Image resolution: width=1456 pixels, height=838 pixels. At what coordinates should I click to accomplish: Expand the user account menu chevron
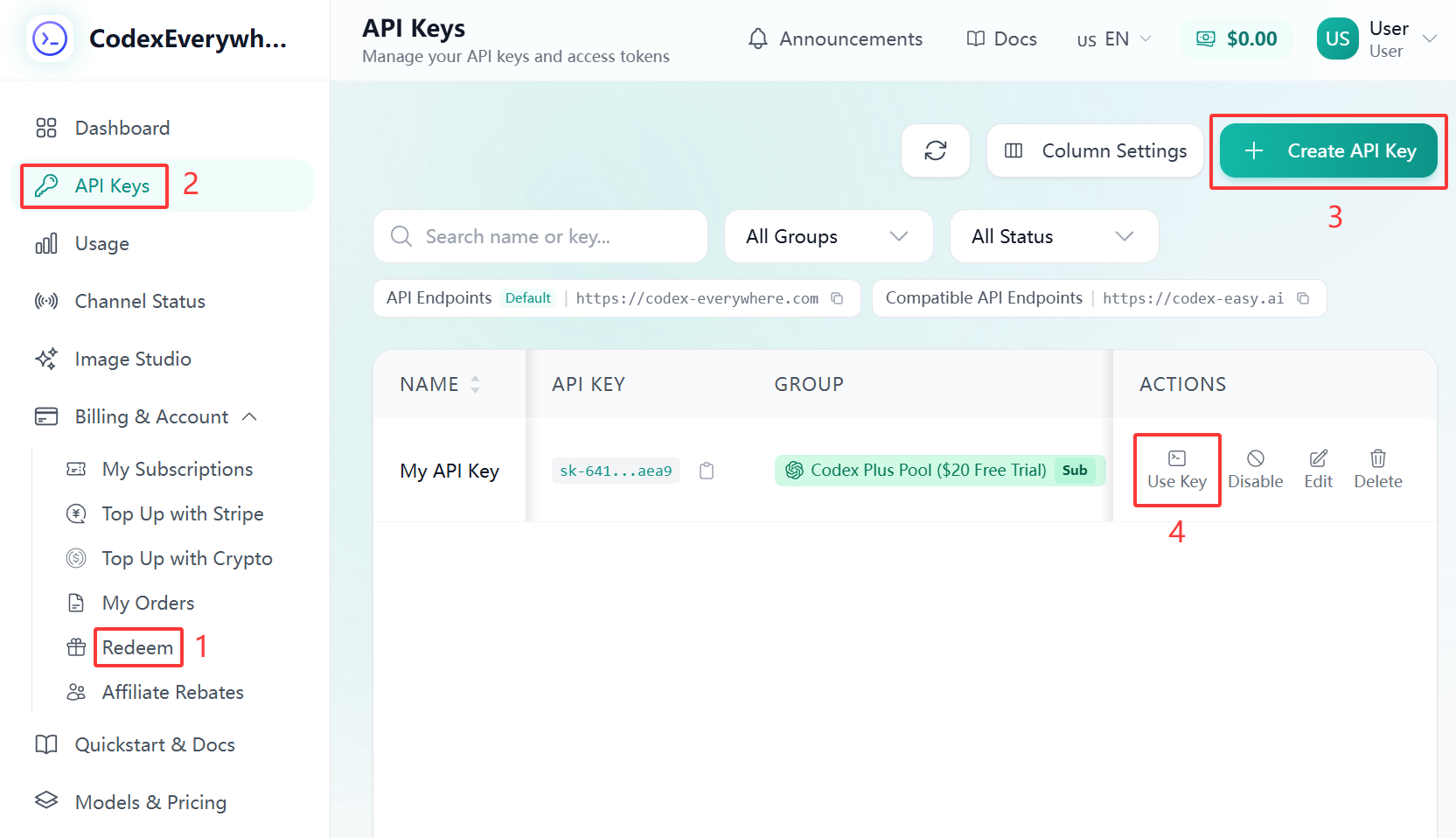1430,39
